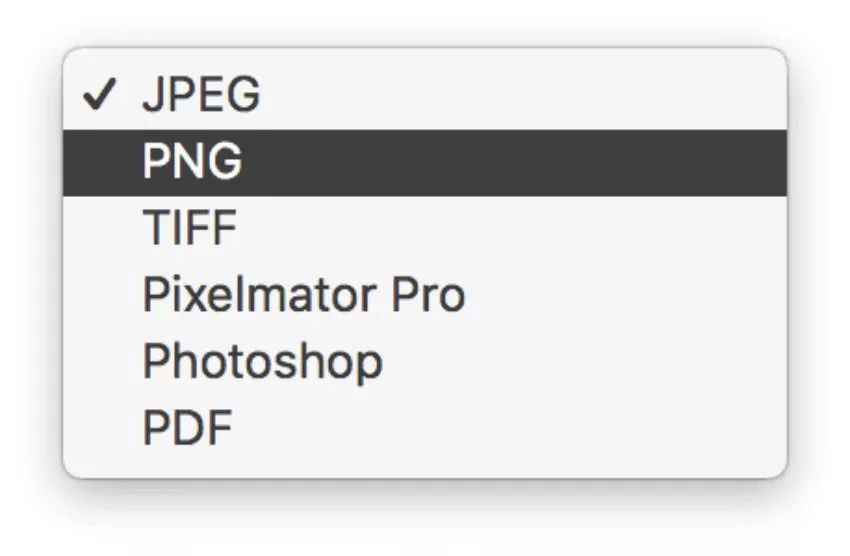Screen dimensions: 850x556
Task: Switch the format to PNG
Action: (425, 163)
